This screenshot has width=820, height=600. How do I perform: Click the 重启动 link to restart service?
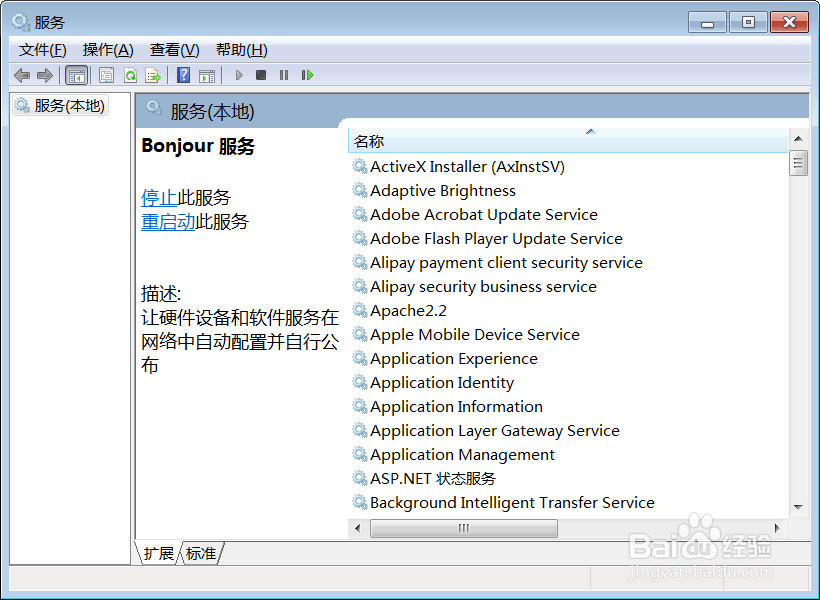point(168,222)
